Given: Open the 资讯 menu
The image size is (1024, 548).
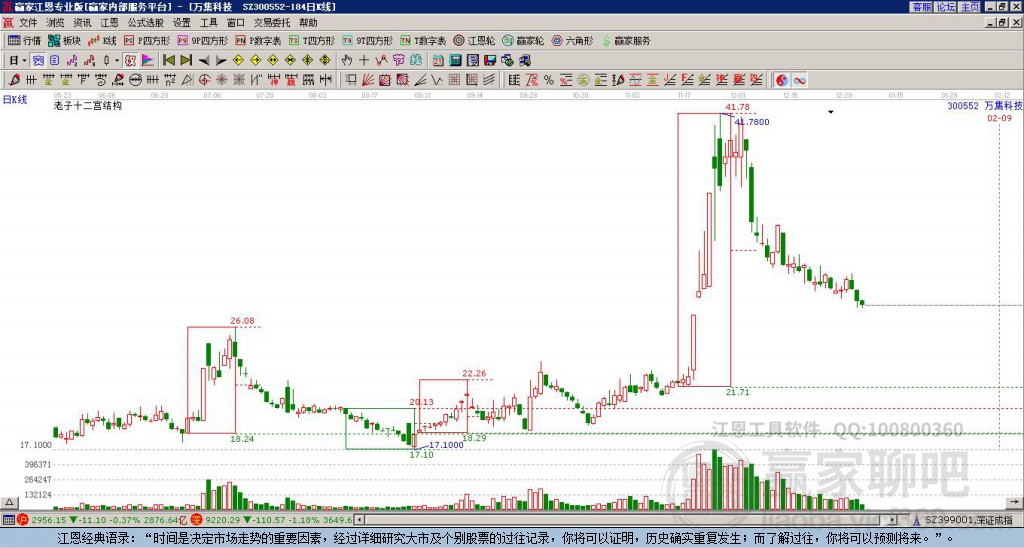Looking at the screenshot, I should (x=82, y=23).
